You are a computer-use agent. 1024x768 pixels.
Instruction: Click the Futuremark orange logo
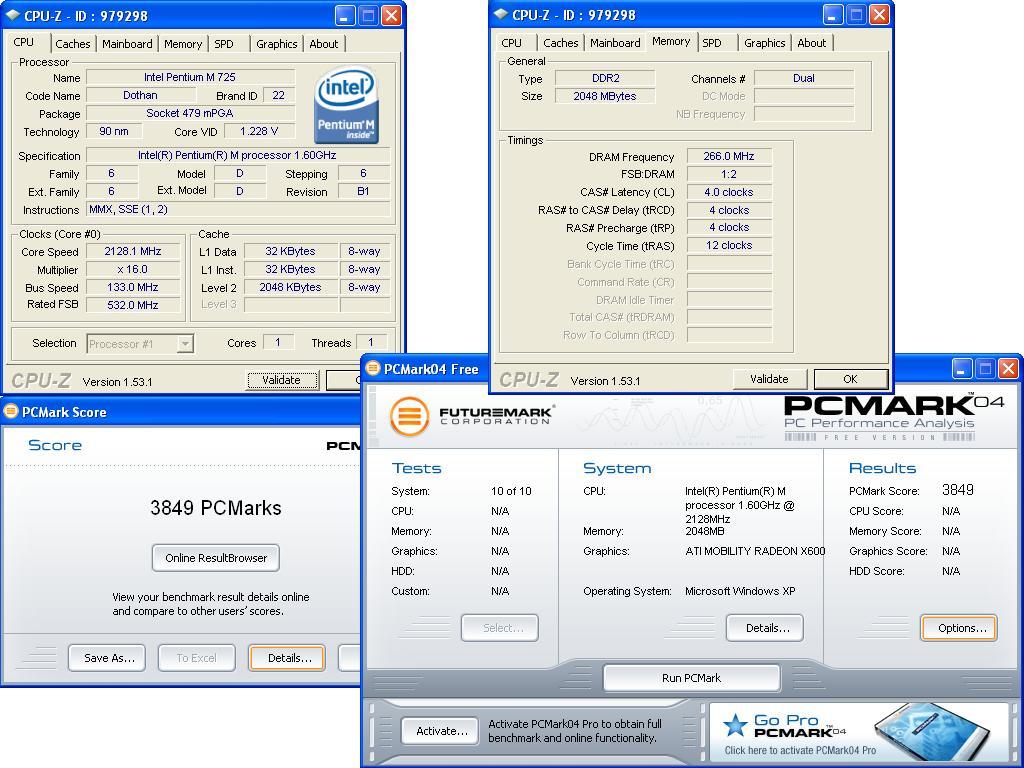pos(409,416)
